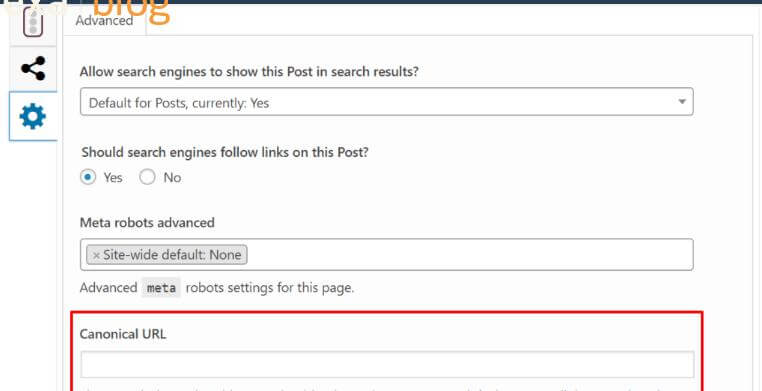
Task: Click the dropdown arrow for Default for Posts
Action: pyautogui.click(x=682, y=102)
